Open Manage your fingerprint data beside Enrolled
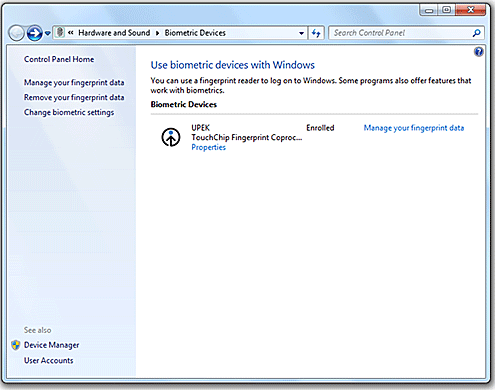 click(x=414, y=128)
